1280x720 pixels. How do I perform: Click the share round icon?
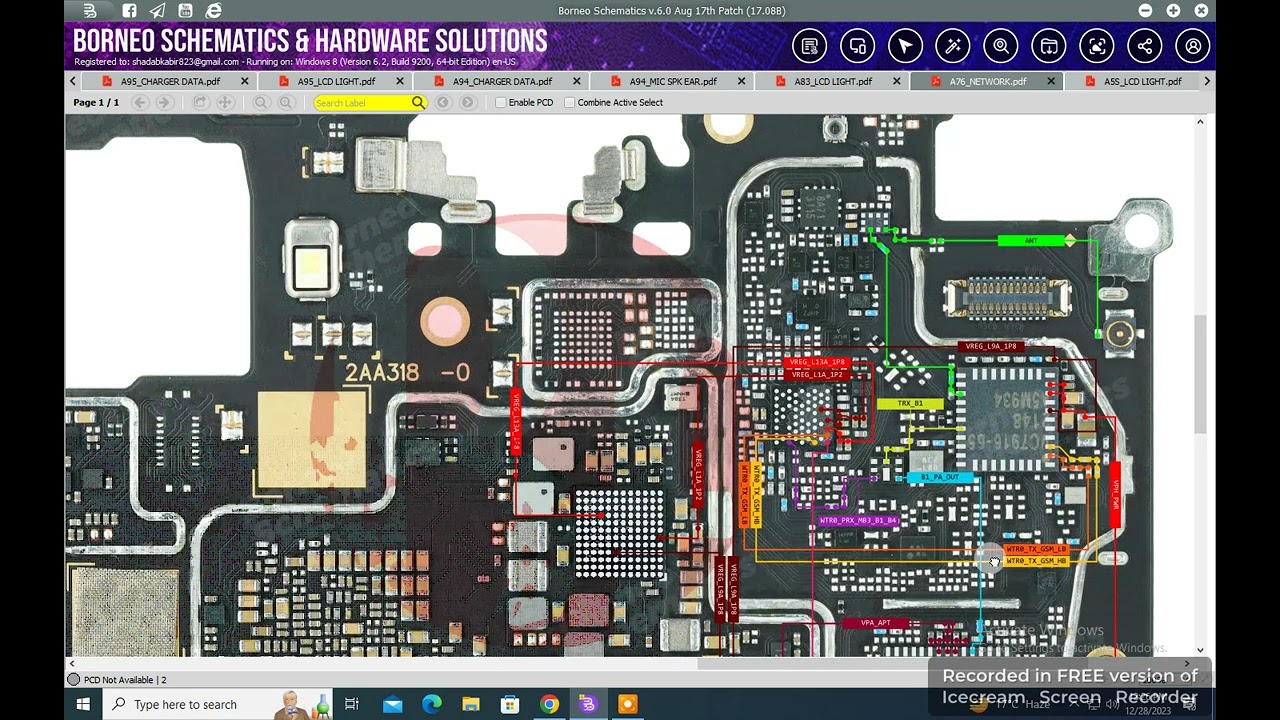click(x=1145, y=46)
